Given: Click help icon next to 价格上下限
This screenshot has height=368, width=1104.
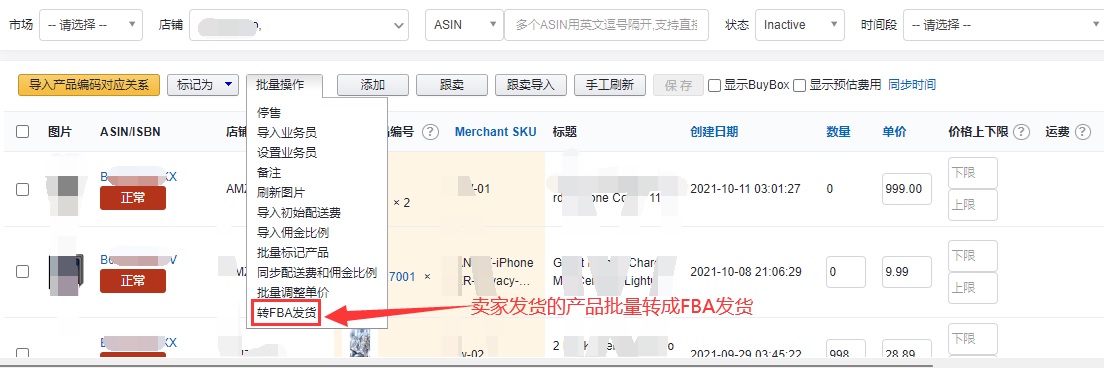Looking at the screenshot, I should pyautogui.click(x=1023, y=132).
